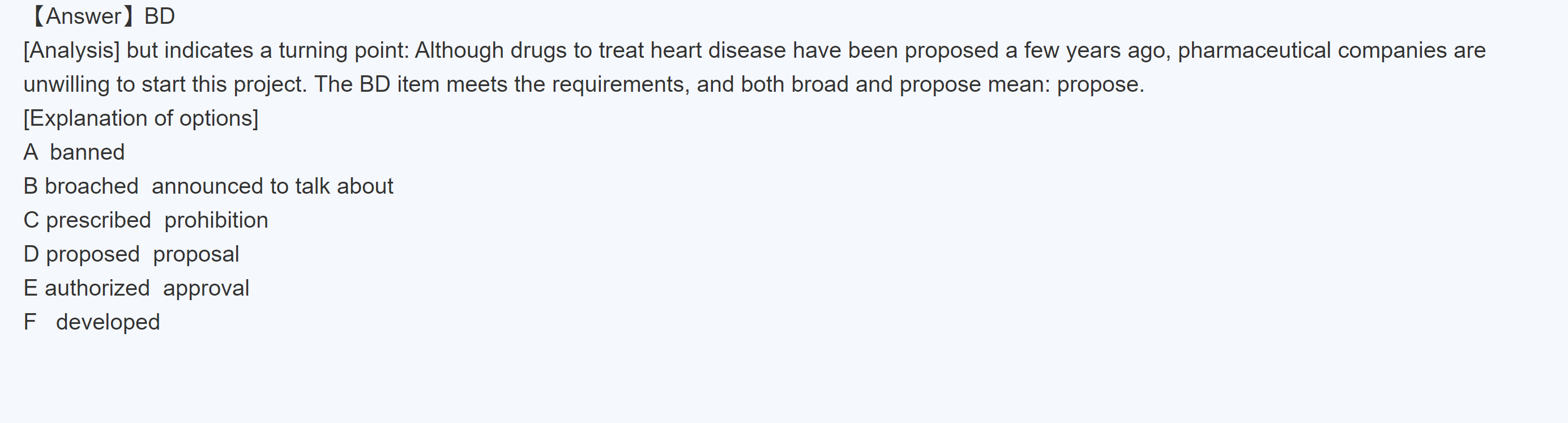This screenshot has height=423, width=1568.
Task: Select option E authorized
Action: pos(87,288)
